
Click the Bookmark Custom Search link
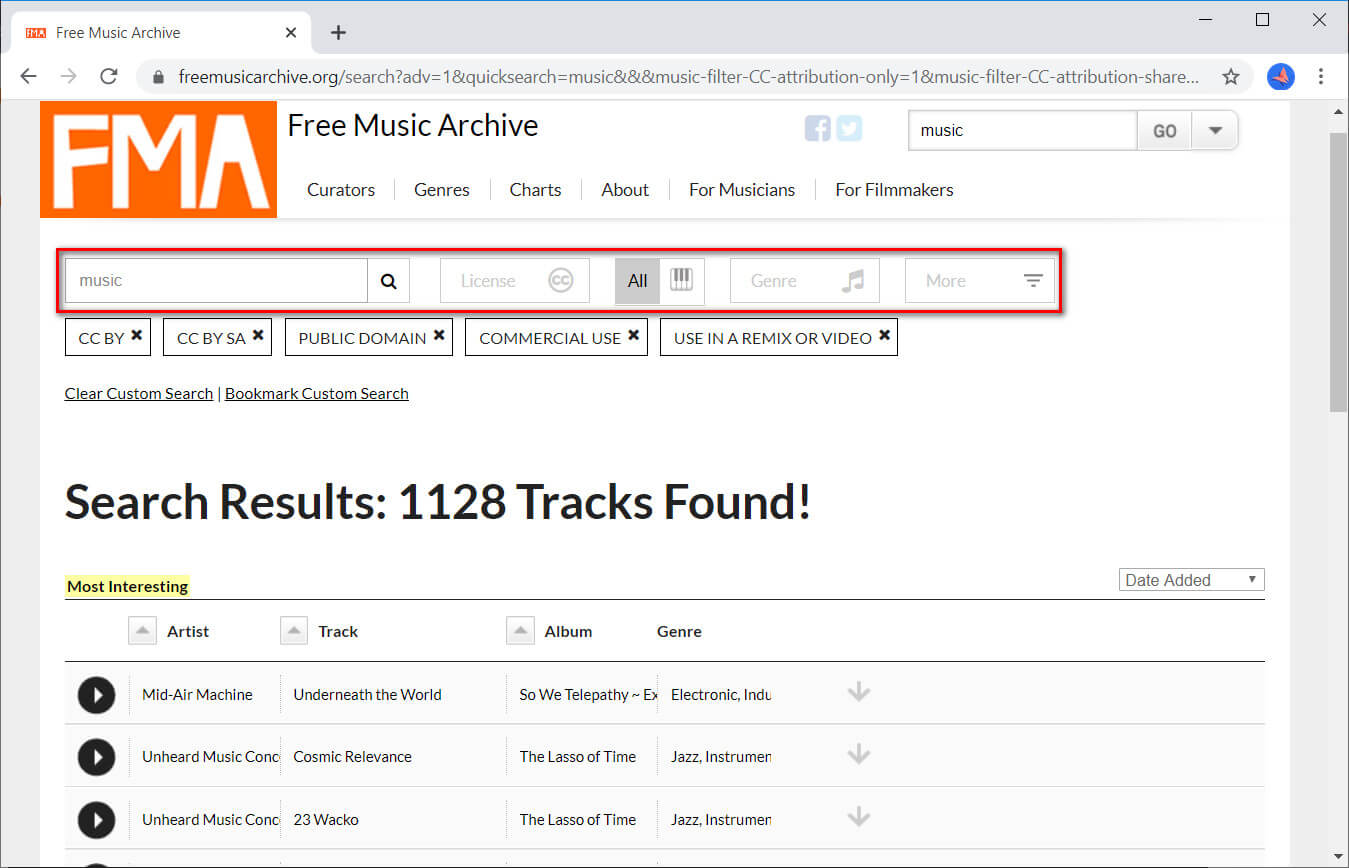tap(316, 393)
